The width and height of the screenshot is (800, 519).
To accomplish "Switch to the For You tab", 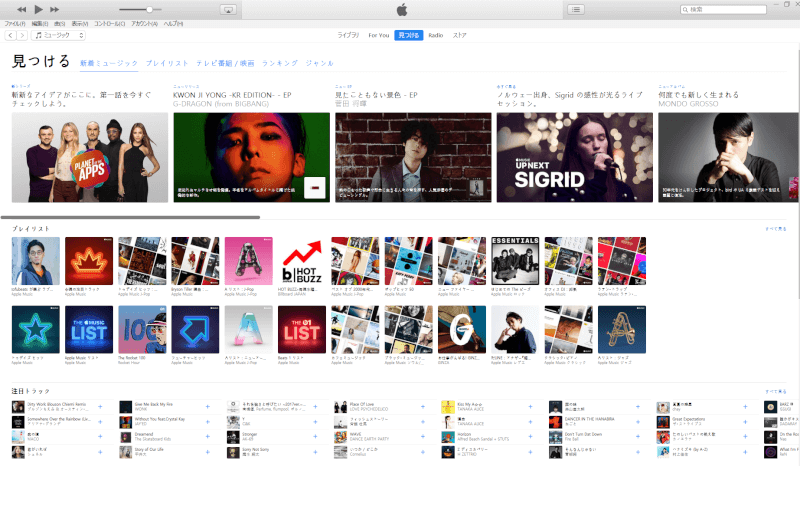I will (378, 35).
